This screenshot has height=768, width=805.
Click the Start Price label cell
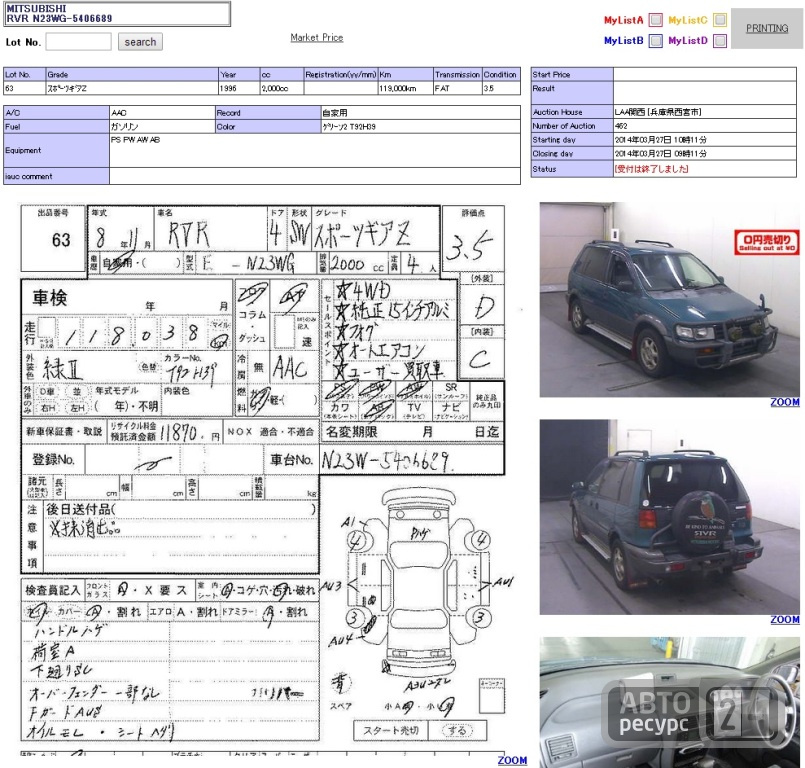(572, 74)
